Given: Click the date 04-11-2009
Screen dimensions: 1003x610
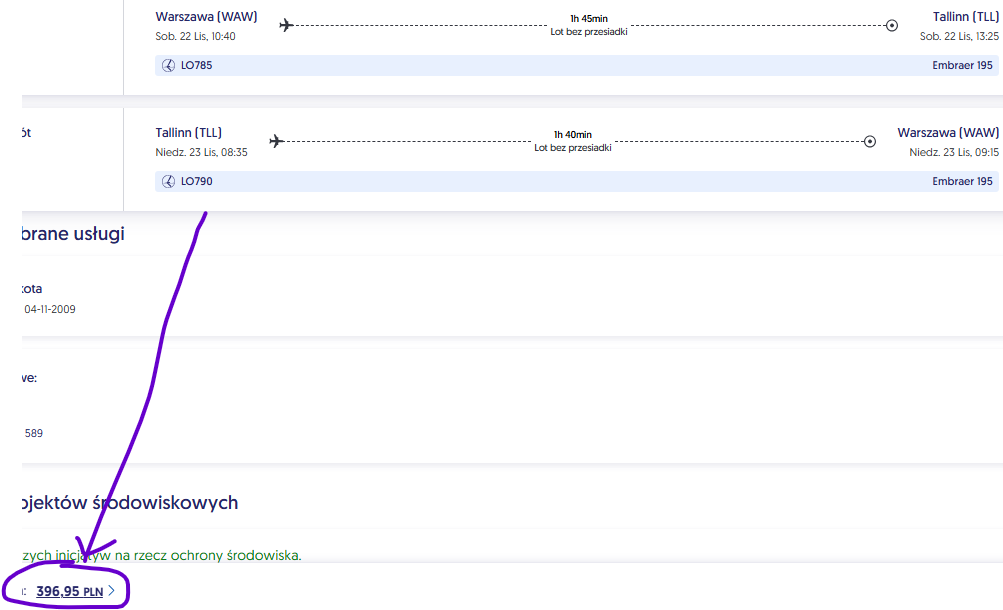Looking at the screenshot, I should (50, 309).
